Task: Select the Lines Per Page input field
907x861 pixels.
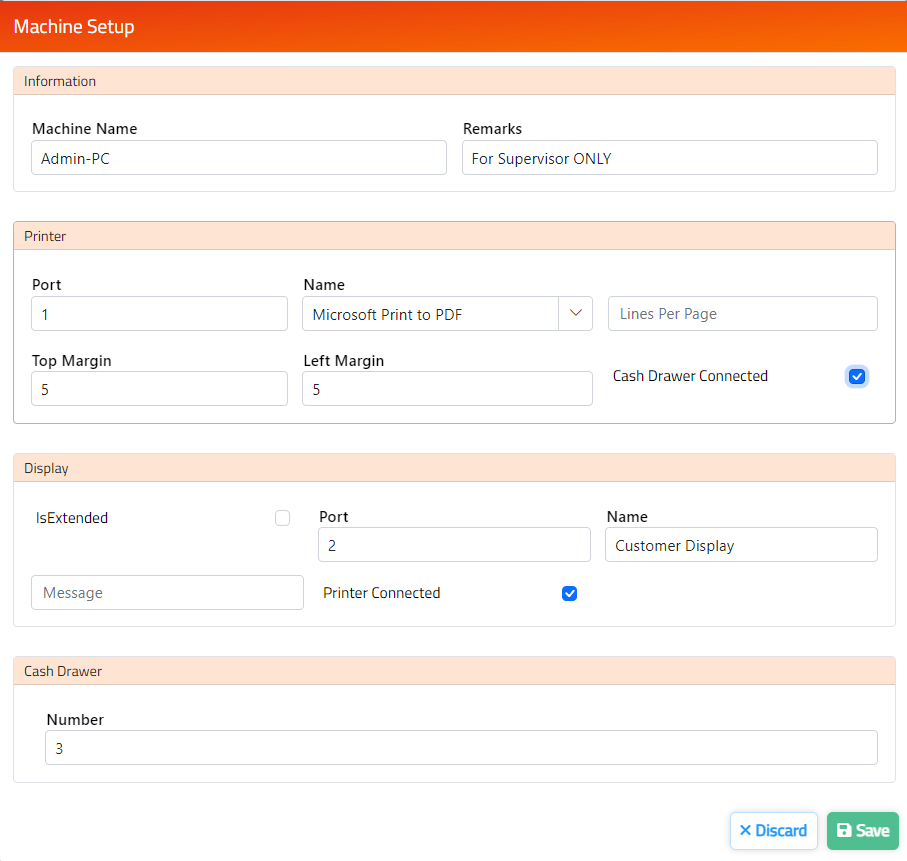Action: [x=742, y=313]
